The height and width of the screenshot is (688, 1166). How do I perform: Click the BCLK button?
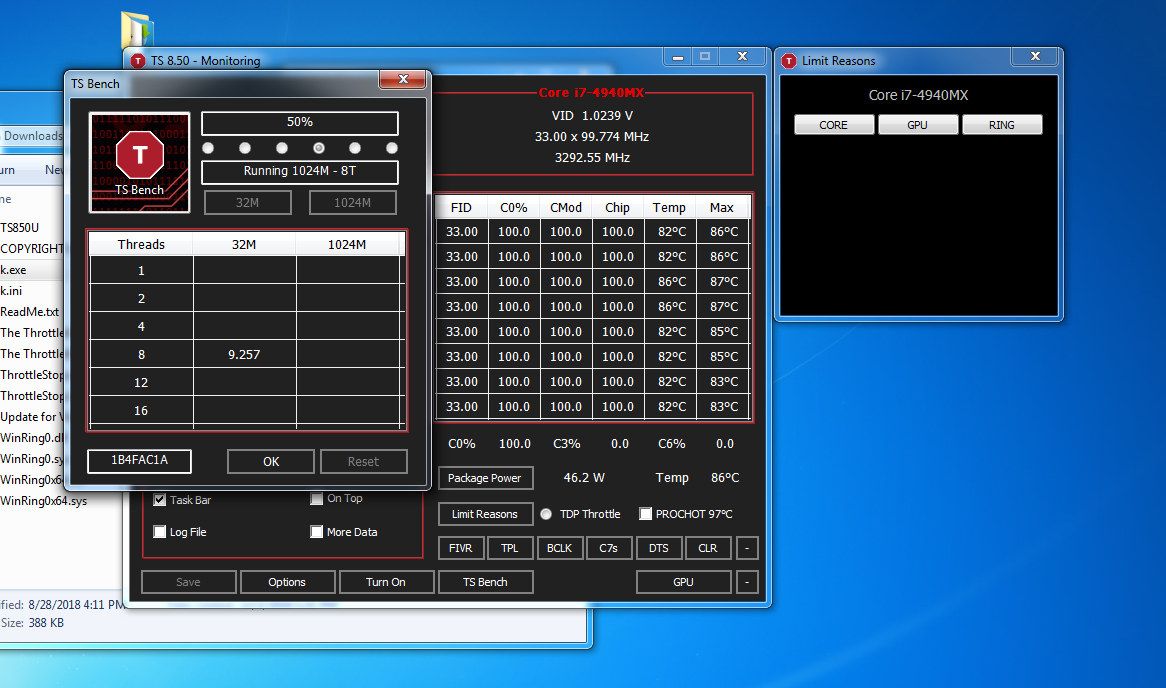click(559, 548)
